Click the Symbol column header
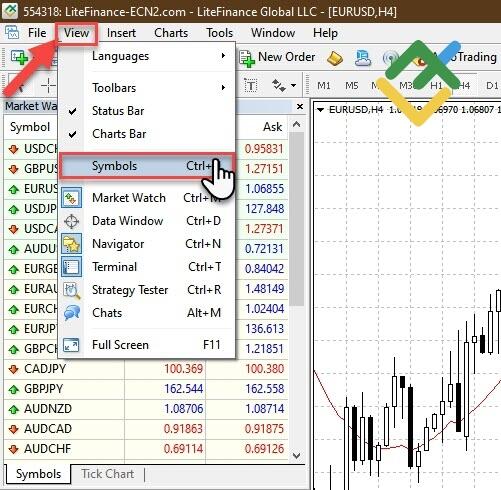The image size is (501, 490). [30, 127]
